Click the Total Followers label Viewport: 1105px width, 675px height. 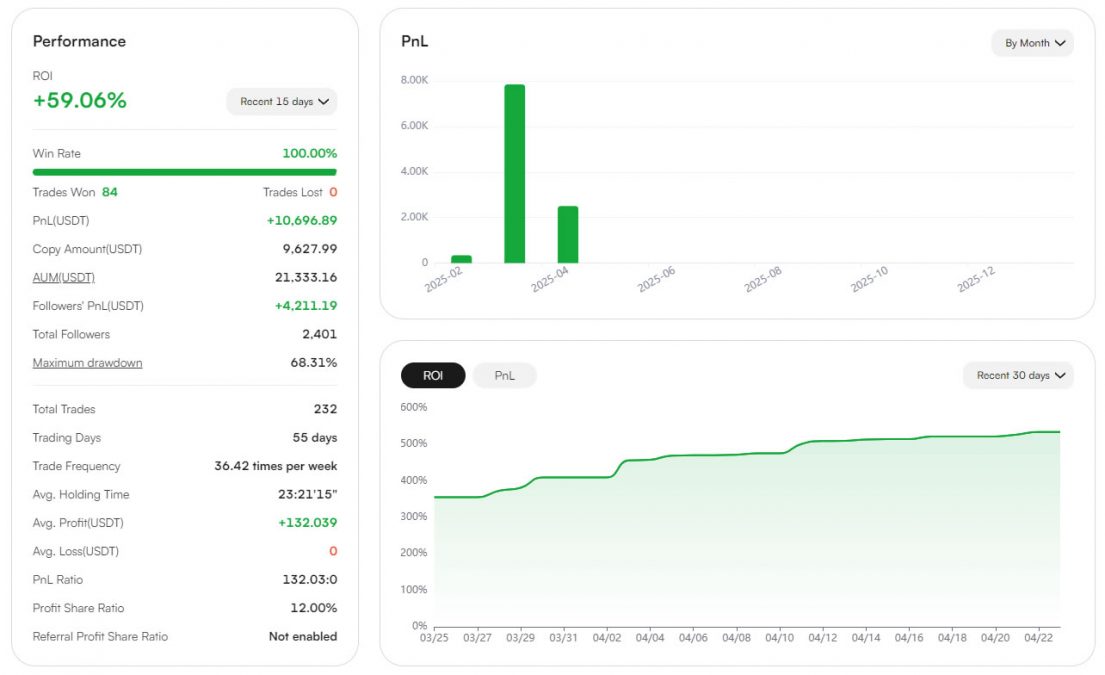pos(71,334)
